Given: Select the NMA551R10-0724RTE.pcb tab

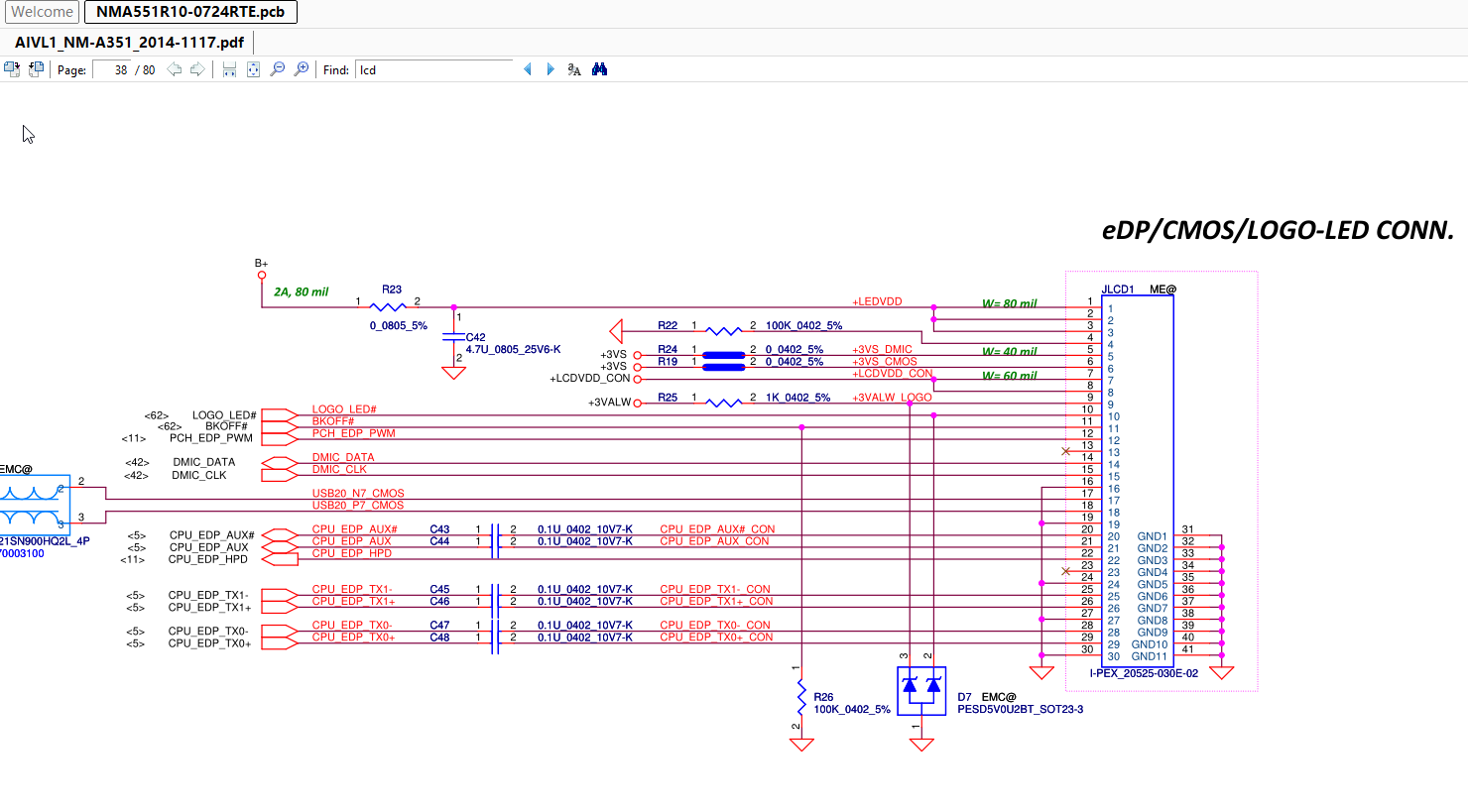Looking at the screenshot, I should [x=190, y=12].
